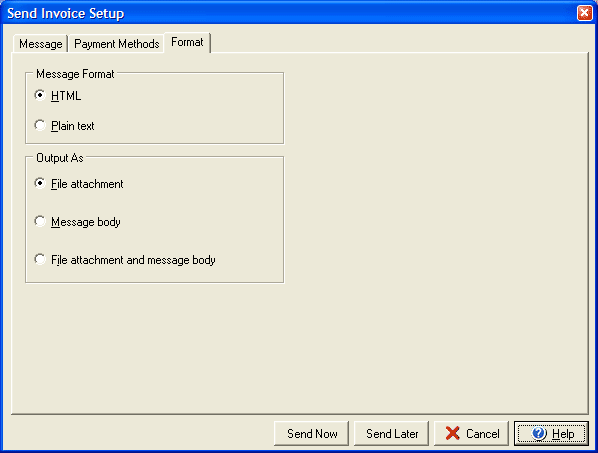Close the Send Invoice Setup dialog
This screenshot has width=598, height=453.
tap(584, 13)
